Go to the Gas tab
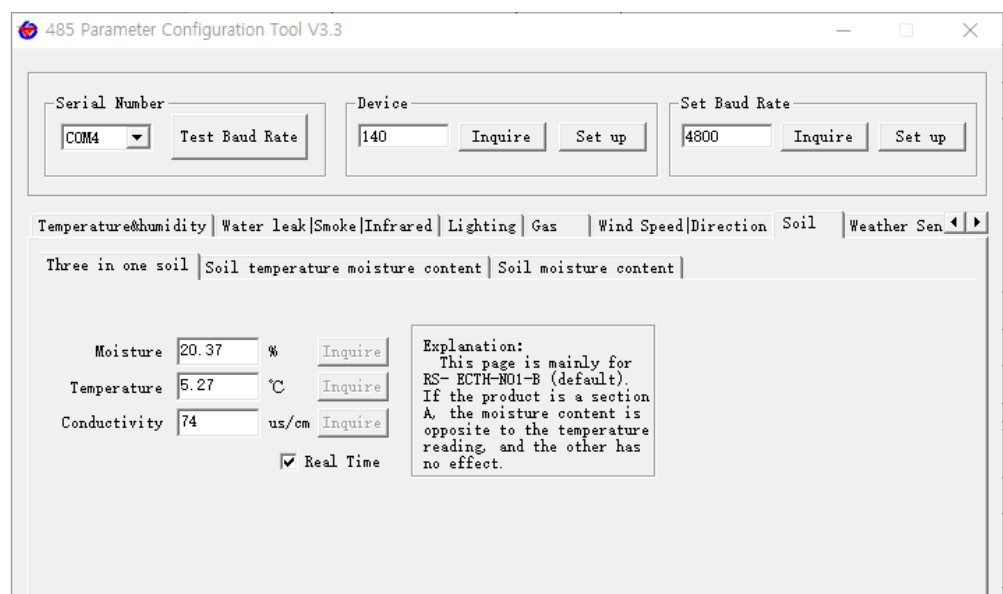This screenshot has width=1003, height=594. point(557,226)
